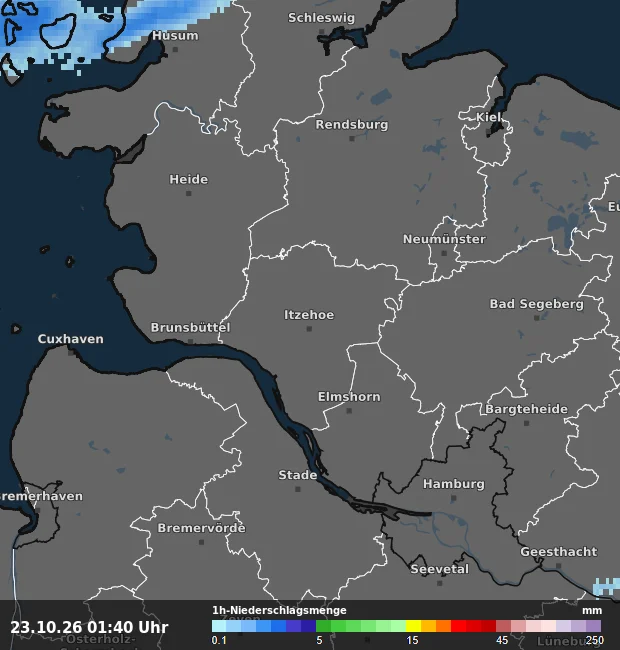Viewport: 620px width, 650px height.
Task: Select the Brunsbüttel label
Action: coord(190,327)
